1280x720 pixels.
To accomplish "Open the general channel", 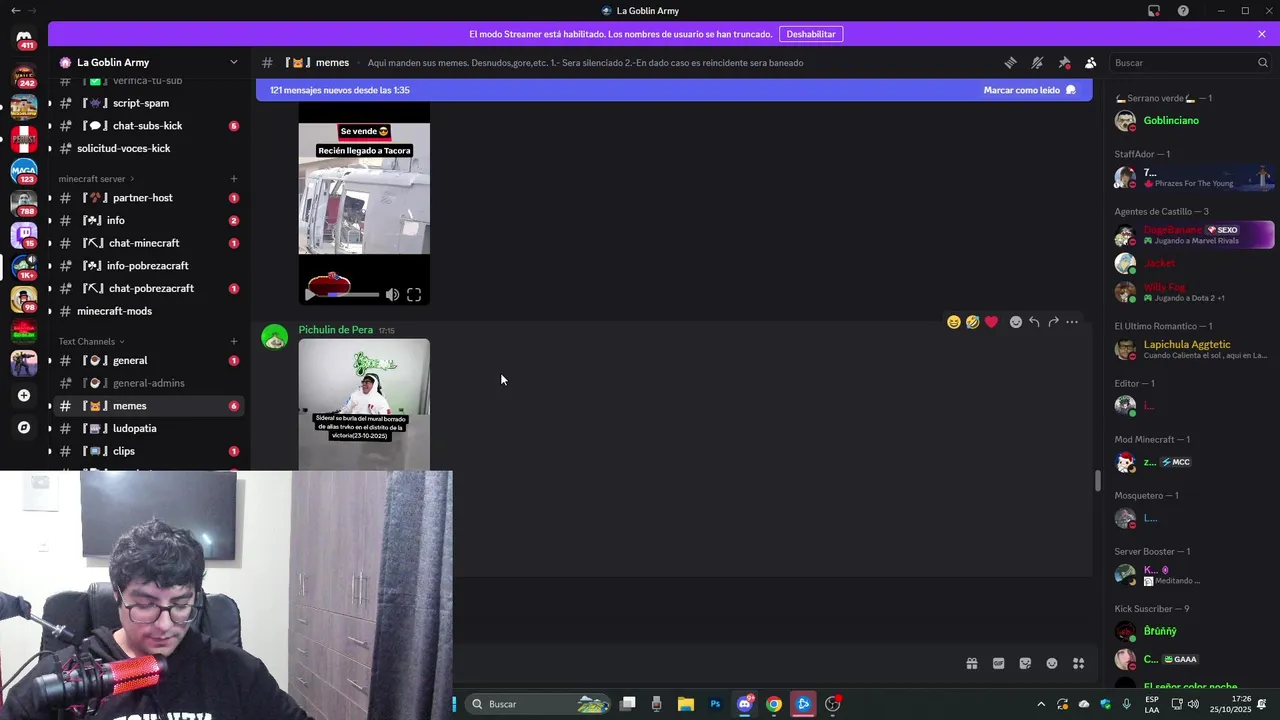I will (x=146, y=360).
